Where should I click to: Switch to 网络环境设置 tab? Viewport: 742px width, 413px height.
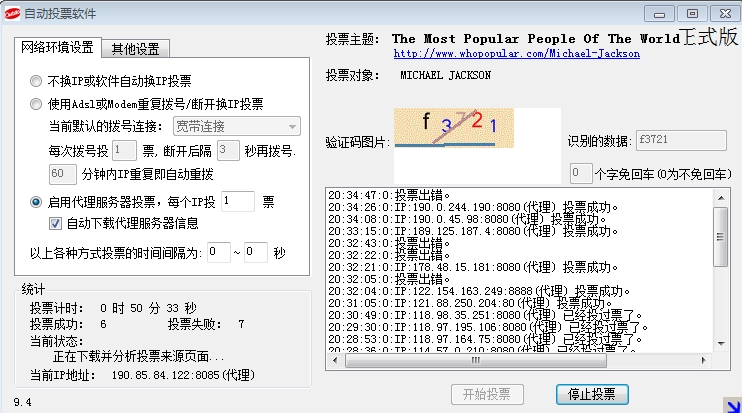click(57, 47)
